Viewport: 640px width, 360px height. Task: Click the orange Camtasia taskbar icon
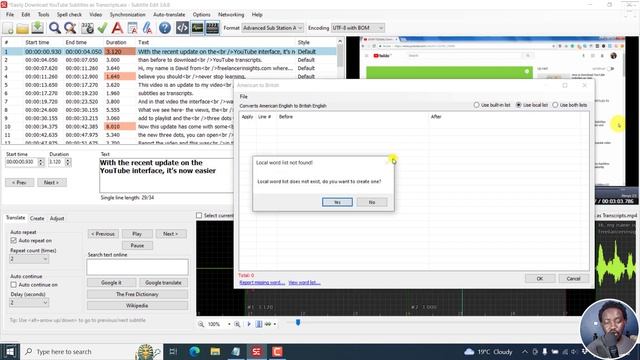tap(277, 351)
